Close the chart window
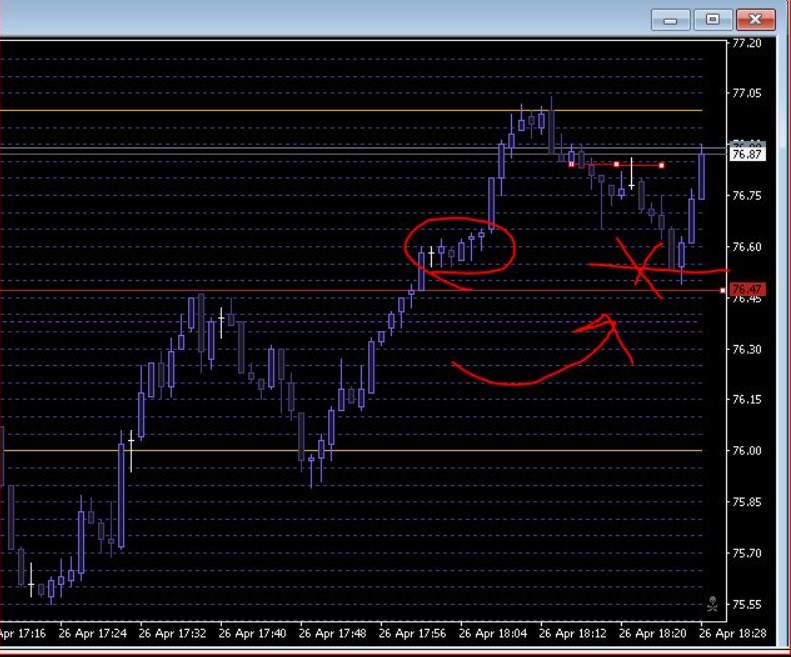 click(755, 20)
